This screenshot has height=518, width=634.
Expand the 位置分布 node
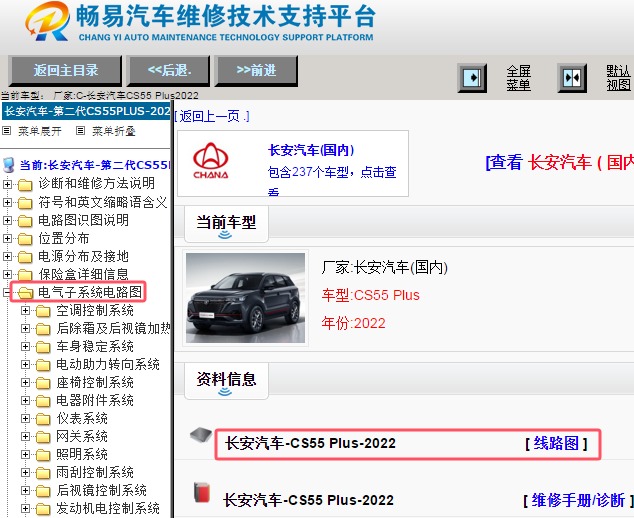click(x=7, y=238)
